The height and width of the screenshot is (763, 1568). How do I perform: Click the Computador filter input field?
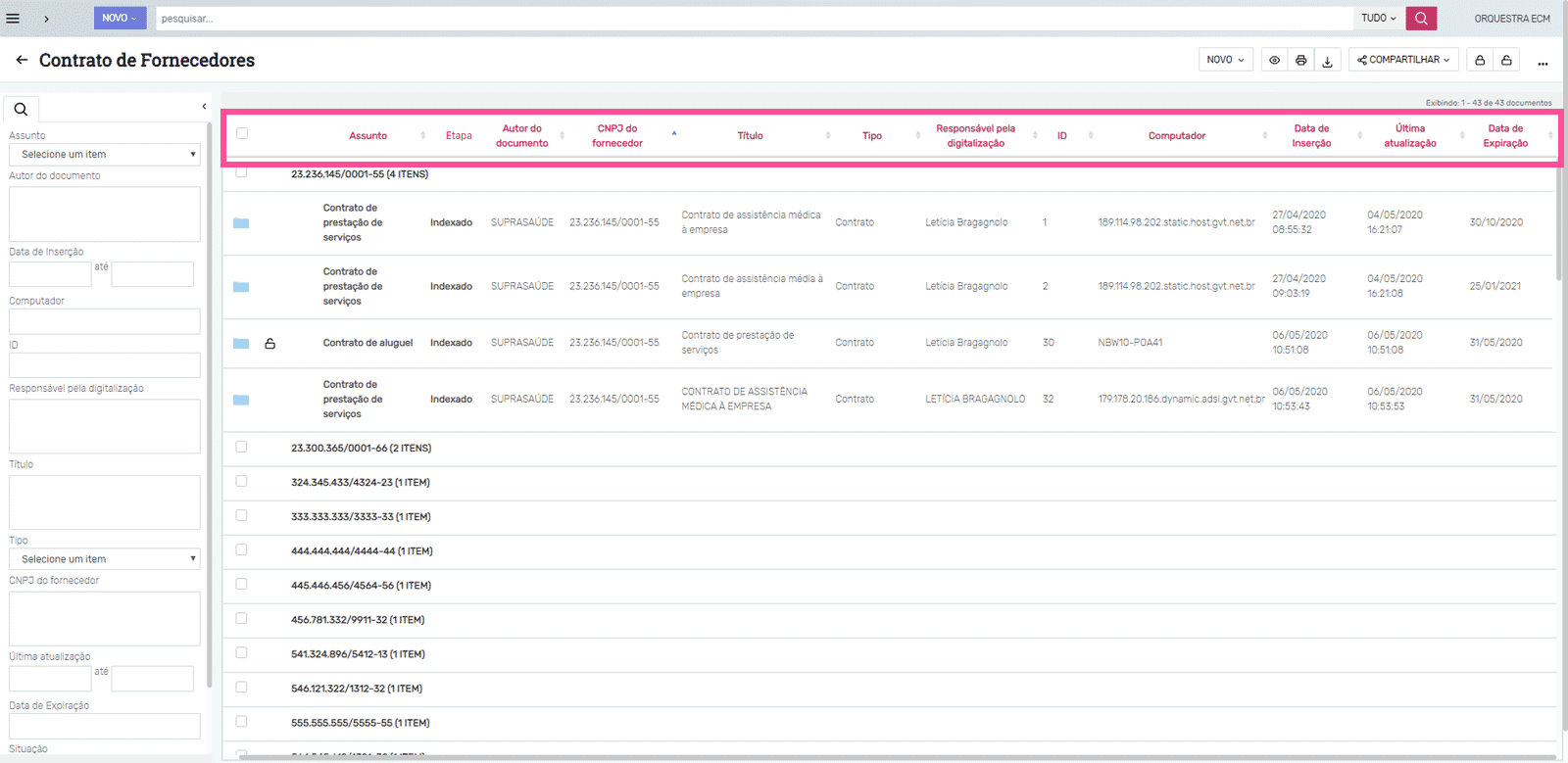pos(105,321)
